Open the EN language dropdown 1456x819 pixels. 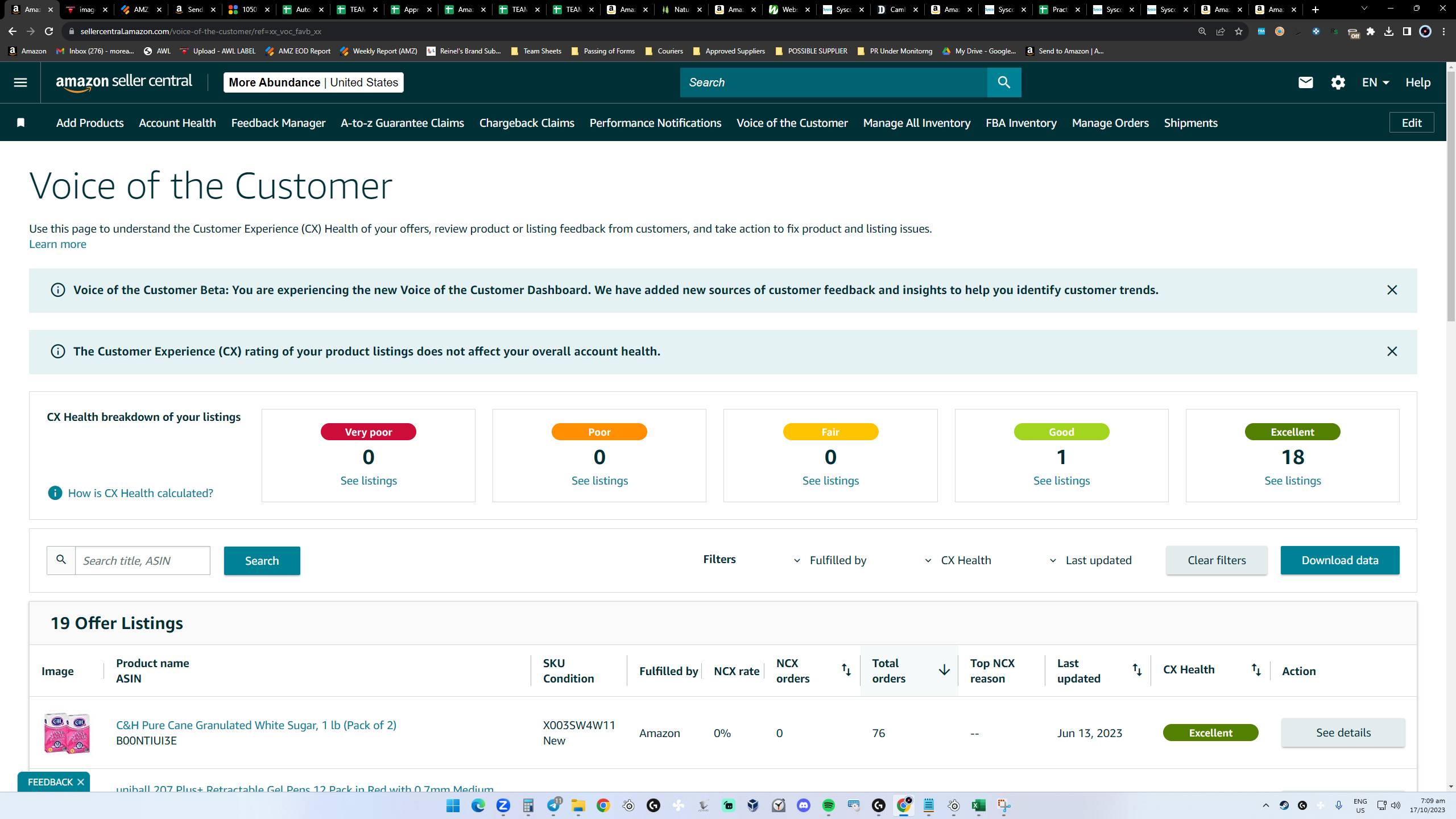pyautogui.click(x=1375, y=82)
